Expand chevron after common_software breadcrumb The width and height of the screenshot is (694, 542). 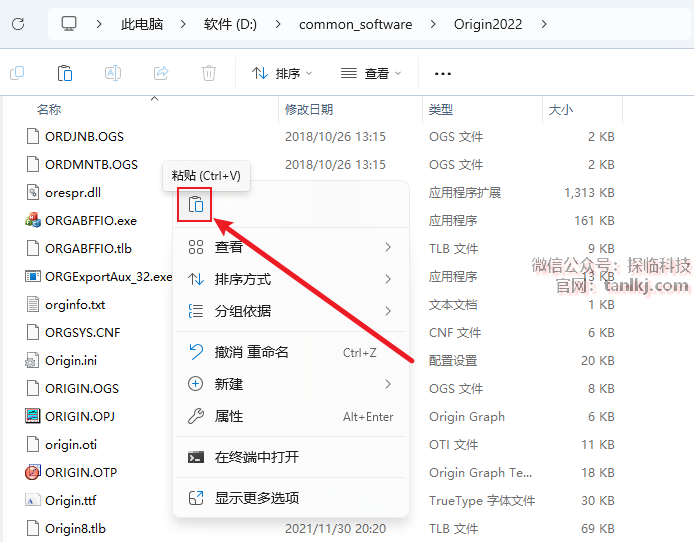[x=433, y=24]
